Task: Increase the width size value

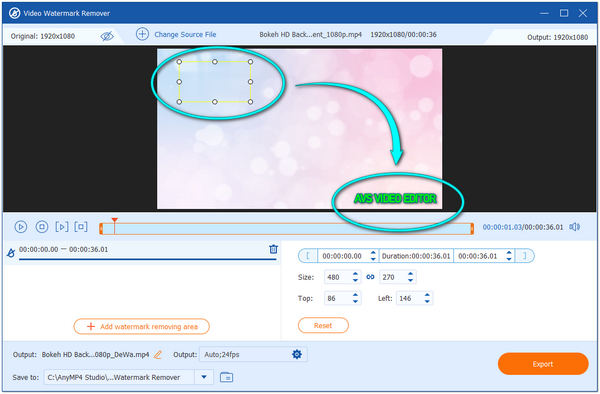Action: pos(355,274)
